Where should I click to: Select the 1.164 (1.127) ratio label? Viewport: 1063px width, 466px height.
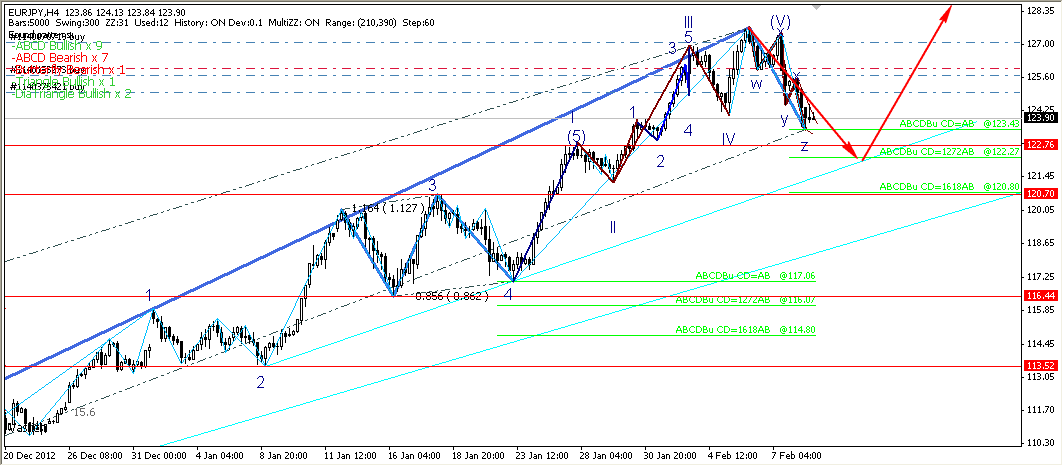click(384, 209)
